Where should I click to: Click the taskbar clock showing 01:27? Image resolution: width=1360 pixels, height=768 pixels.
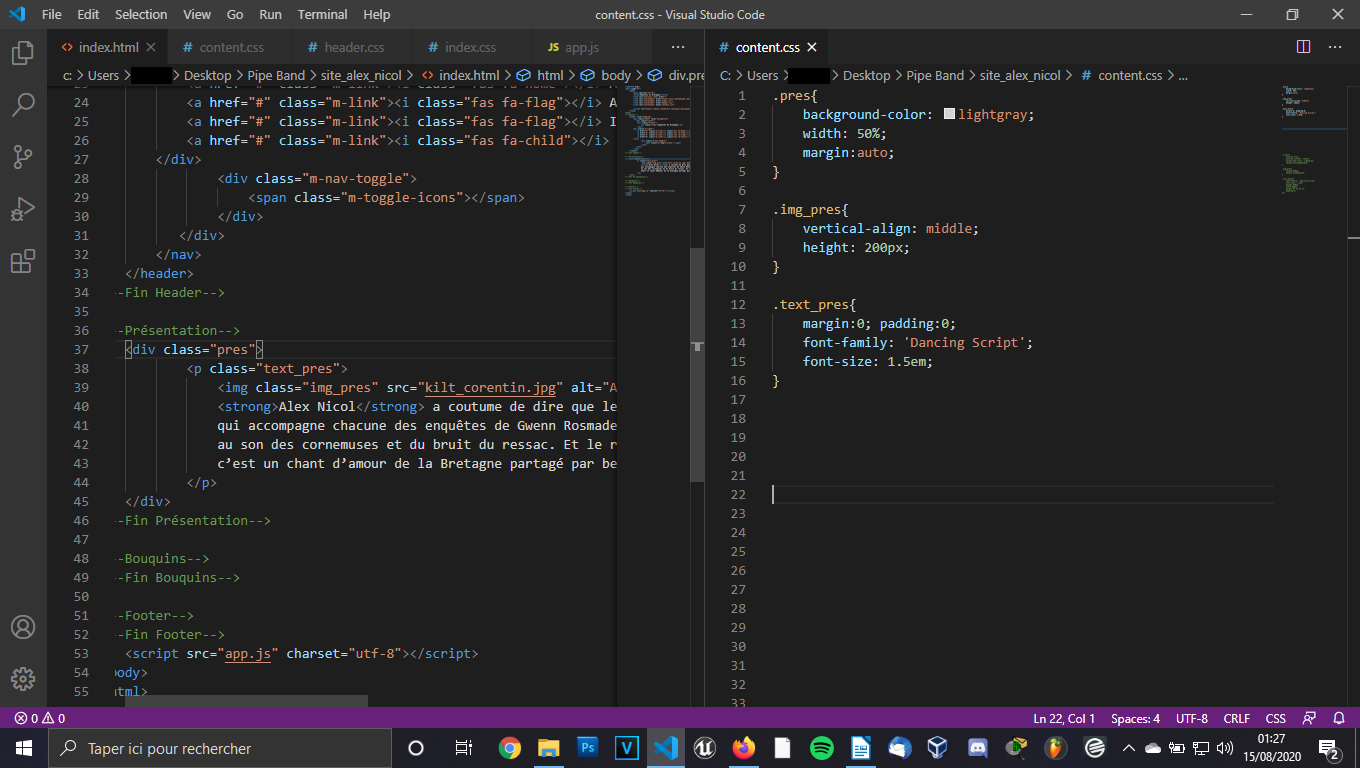click(1272, 748)
